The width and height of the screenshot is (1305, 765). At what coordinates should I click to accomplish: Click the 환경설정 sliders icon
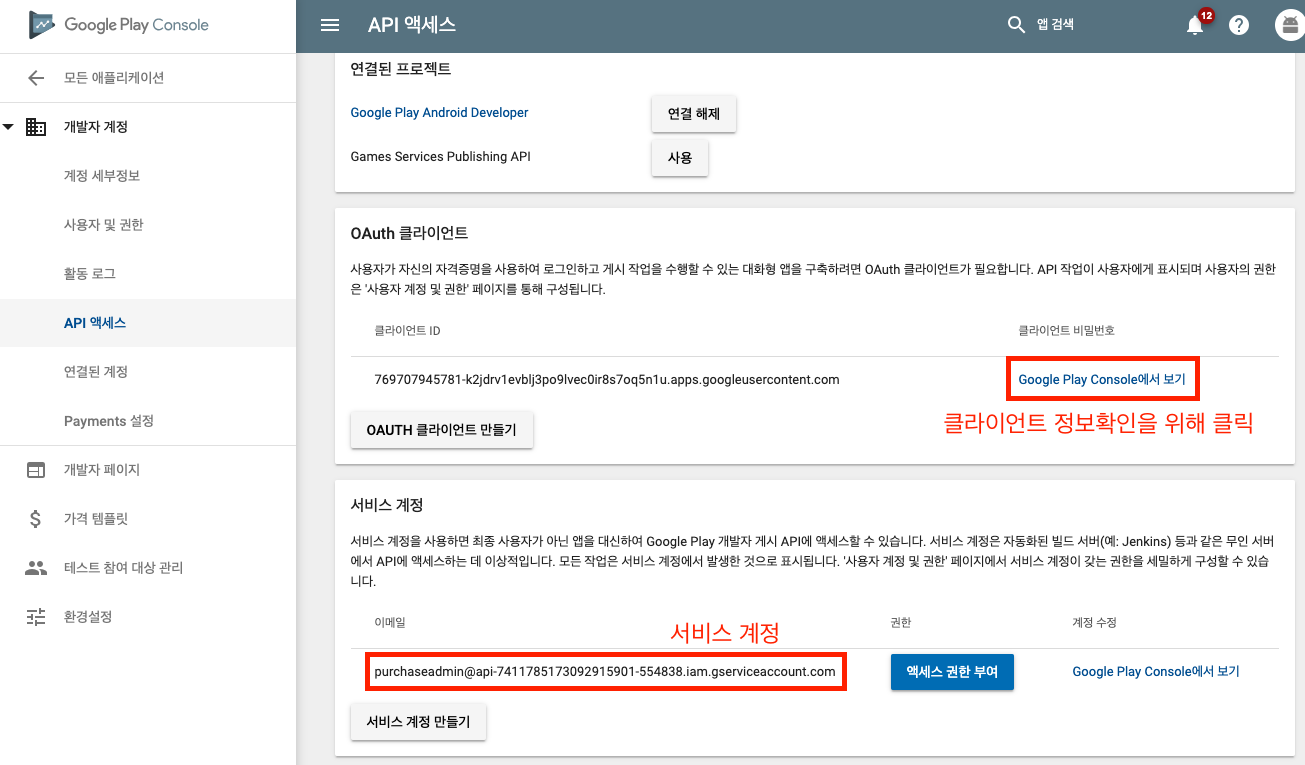click(x=36, y=617)
